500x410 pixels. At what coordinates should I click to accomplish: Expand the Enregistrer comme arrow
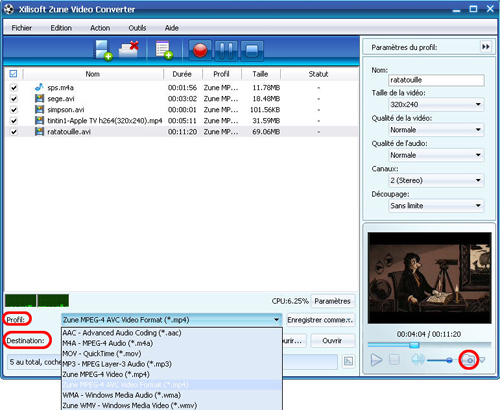(349, 320)
